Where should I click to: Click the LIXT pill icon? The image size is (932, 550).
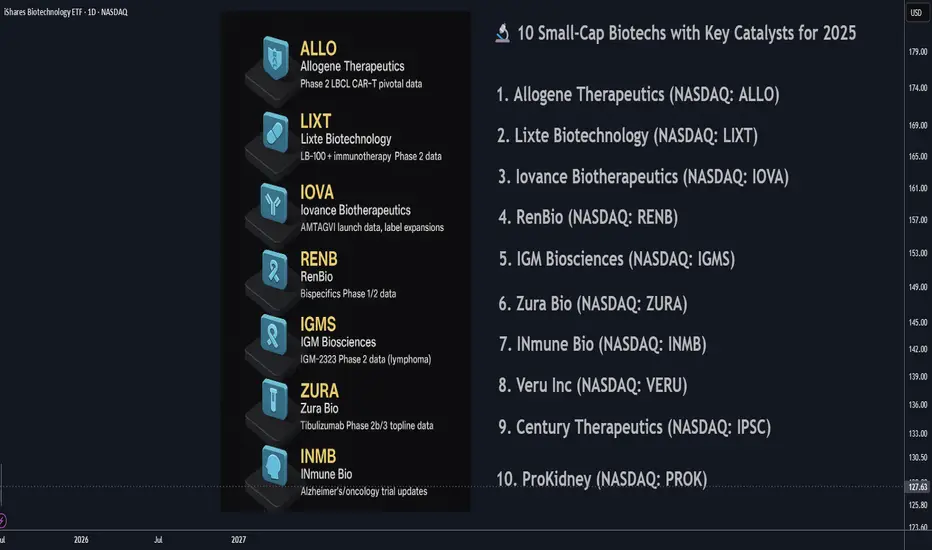[275, 132]
